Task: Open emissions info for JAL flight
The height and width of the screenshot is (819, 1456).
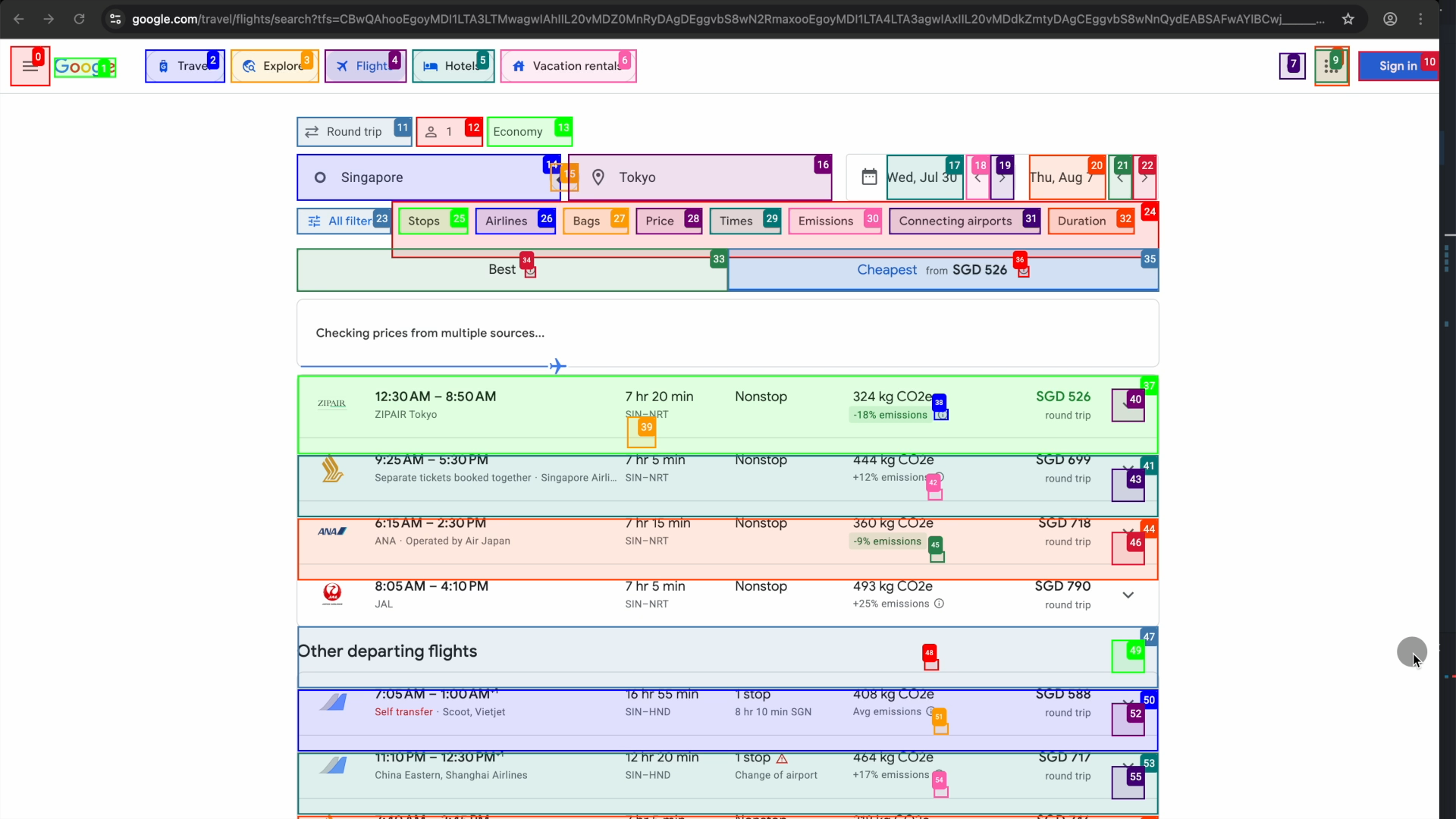Action: [939, 604]
